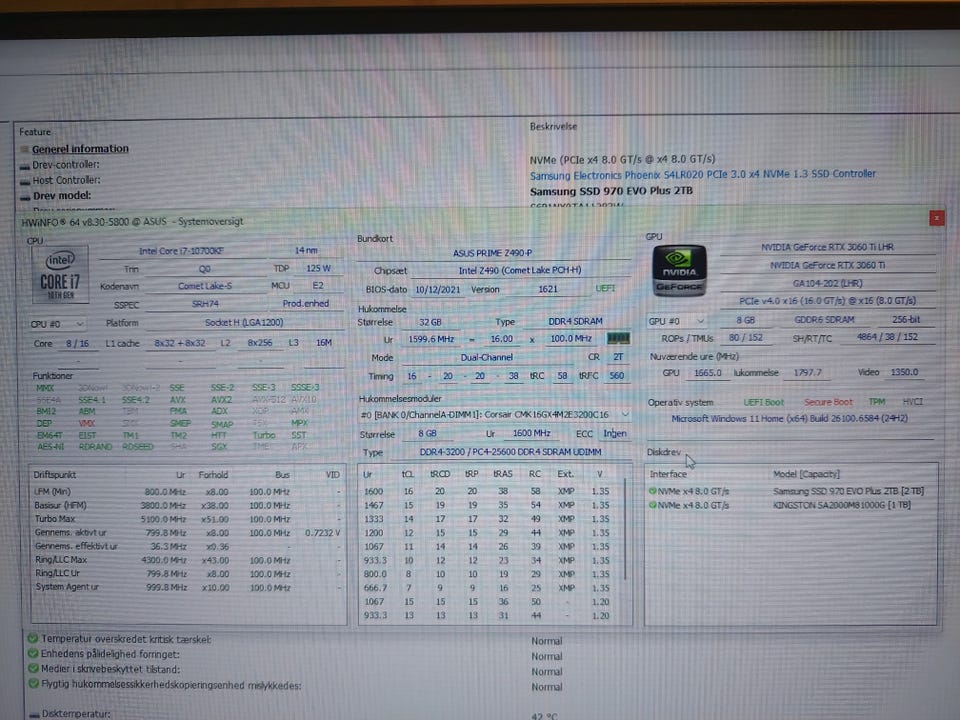Click the NVIDIA GeForce logo
Viewport: 960px width, 720px height.
point(679,271)
